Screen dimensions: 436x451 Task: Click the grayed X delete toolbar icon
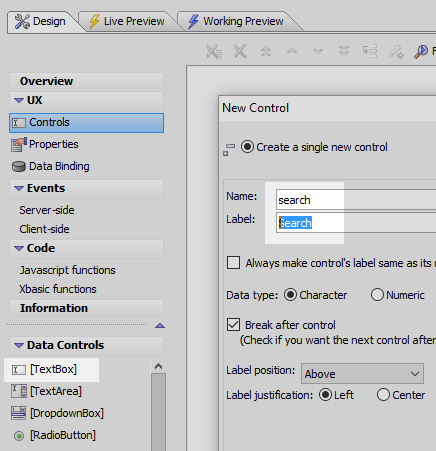click(x=240, y=51)
